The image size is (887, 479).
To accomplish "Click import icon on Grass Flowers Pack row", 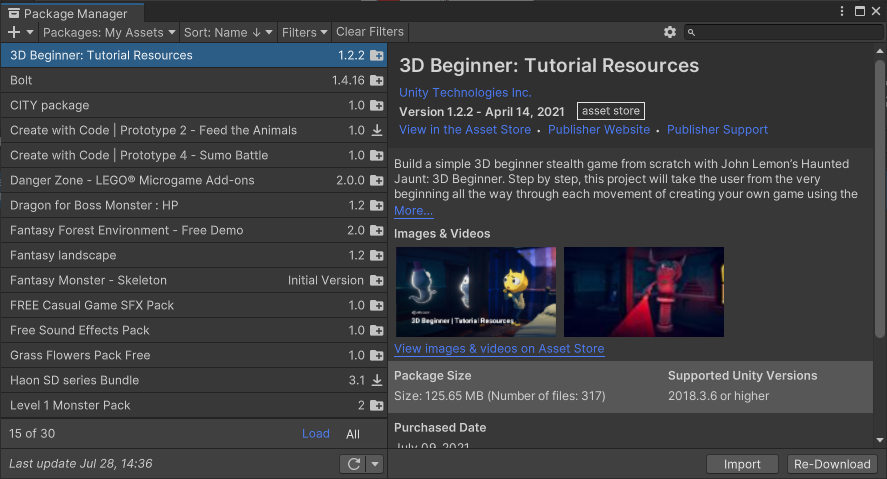I will [x=377, y=355].
